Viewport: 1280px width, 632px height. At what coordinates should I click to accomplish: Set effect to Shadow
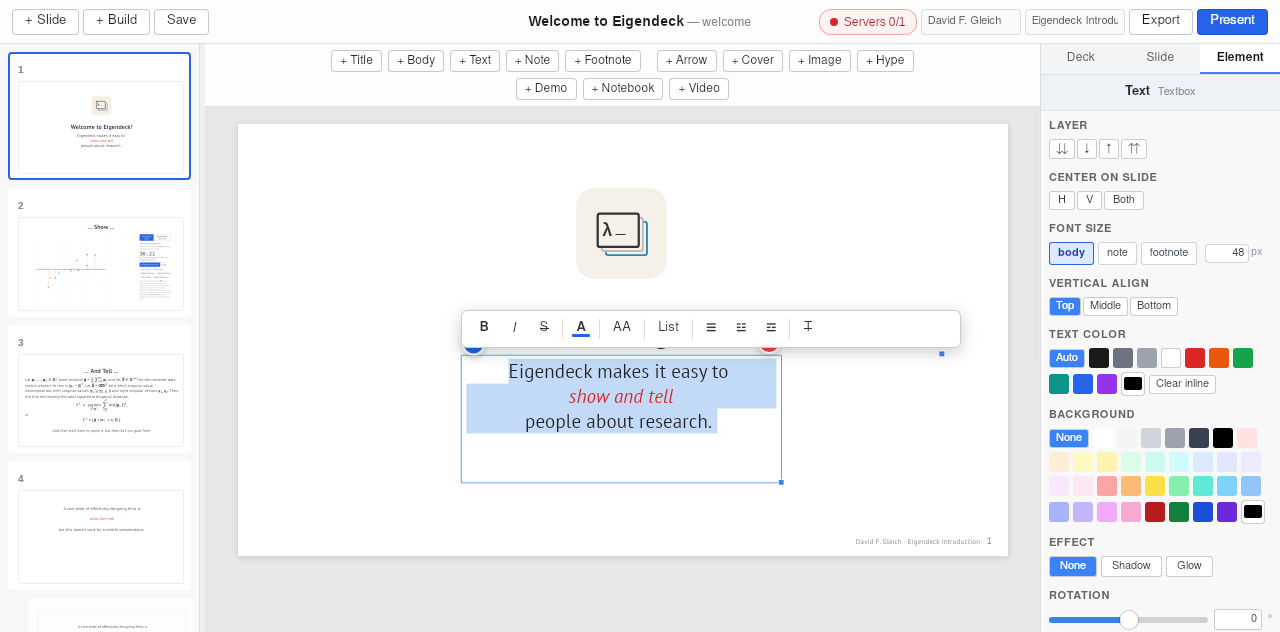click(1131, 566)
